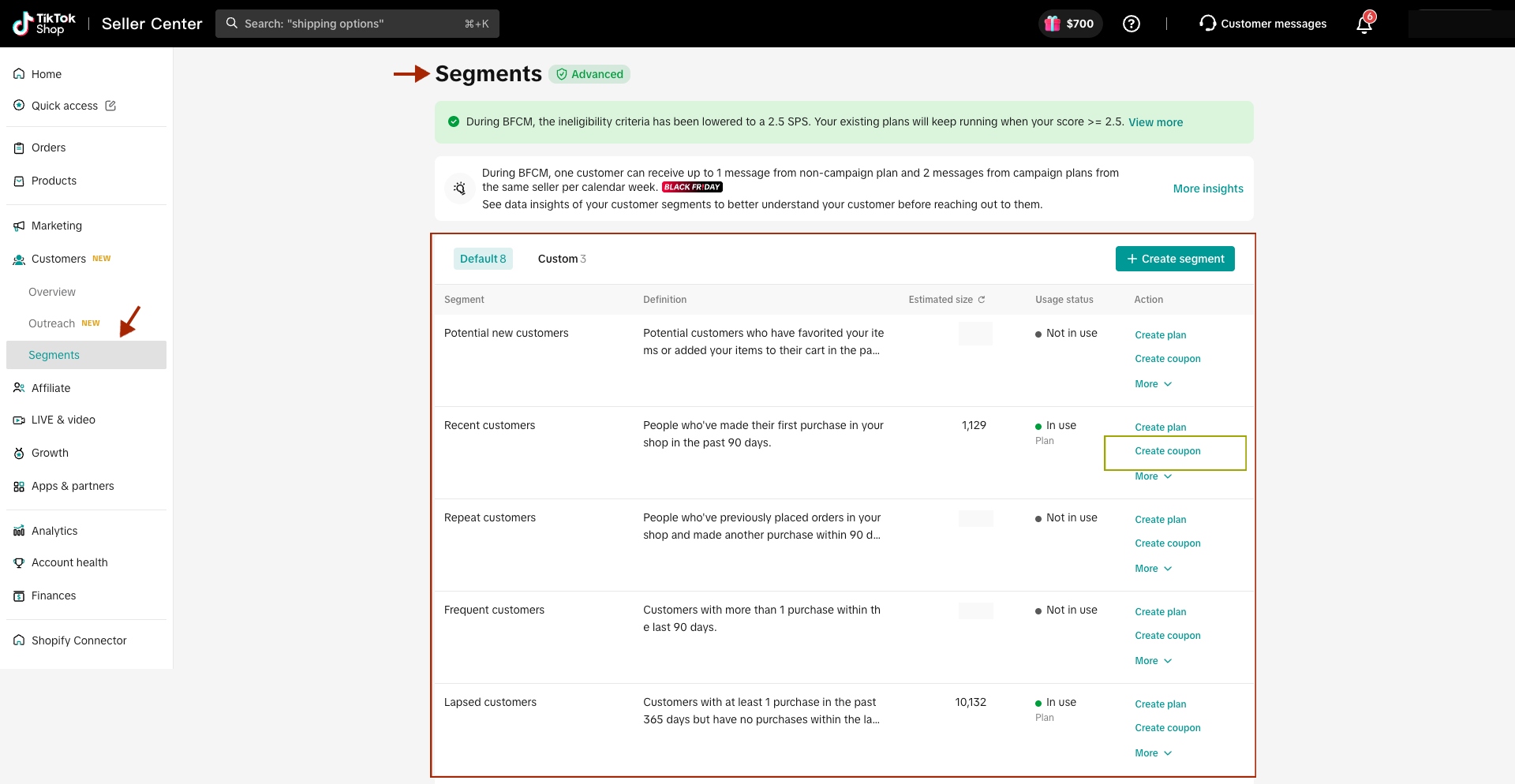This screenshot has width=1515, height=784.
Task: Refresh the Estimated size column icon
Action: pos(982,300)
